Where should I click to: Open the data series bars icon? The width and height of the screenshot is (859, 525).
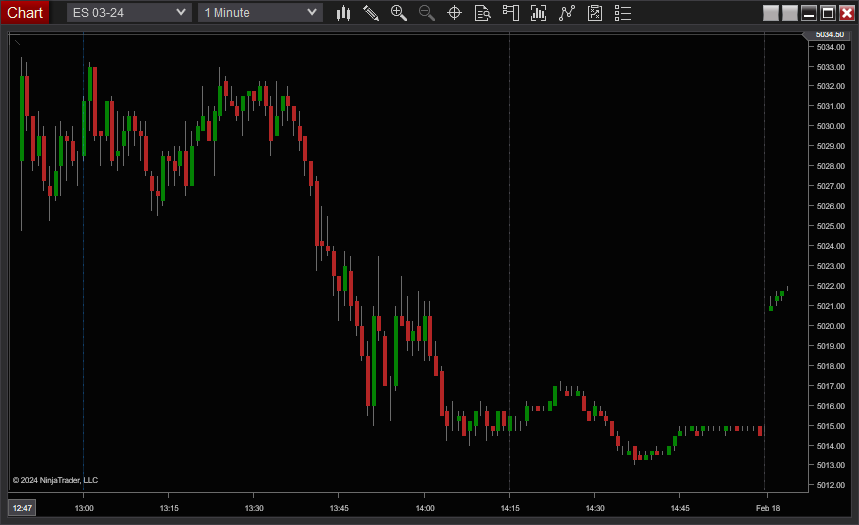(x=539, y=13)
